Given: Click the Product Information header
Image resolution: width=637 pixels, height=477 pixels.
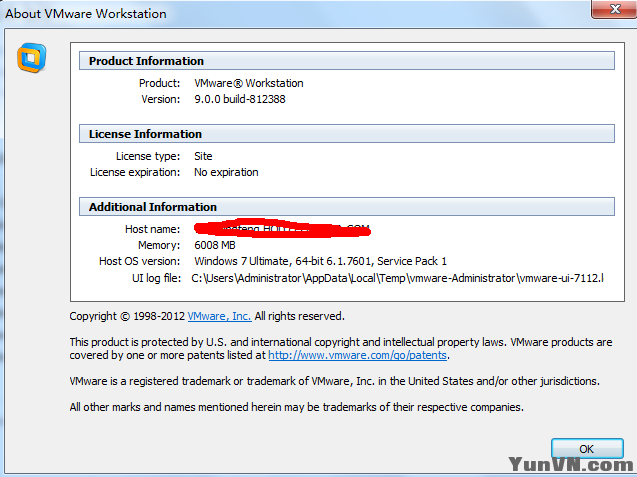Looking at the screenshot, I should click(x=347, y=61).
